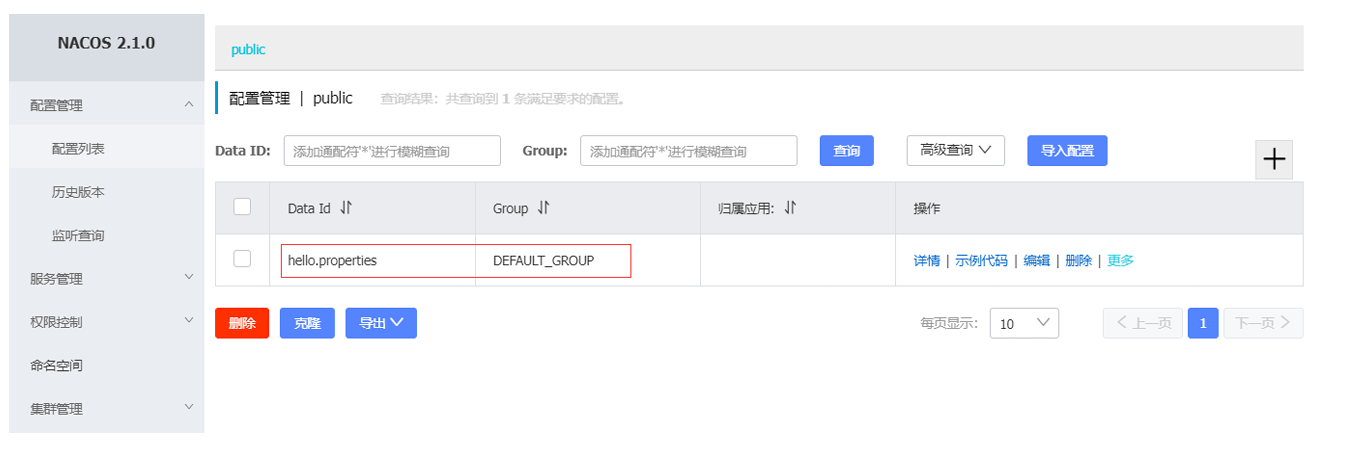Toggle the select-all checkbox in table header
1346x454 pixels.
click(242, 207)
